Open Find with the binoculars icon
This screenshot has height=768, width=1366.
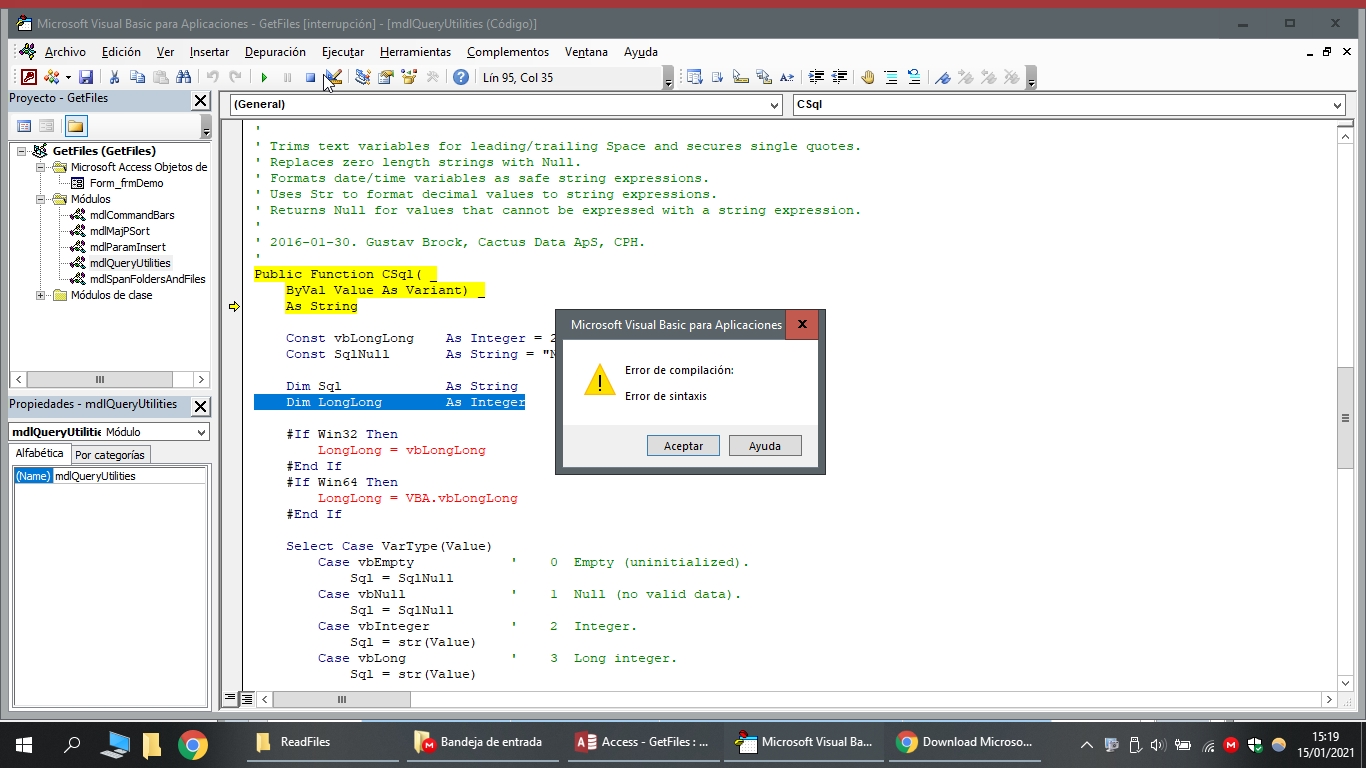(x=183, y=77)
